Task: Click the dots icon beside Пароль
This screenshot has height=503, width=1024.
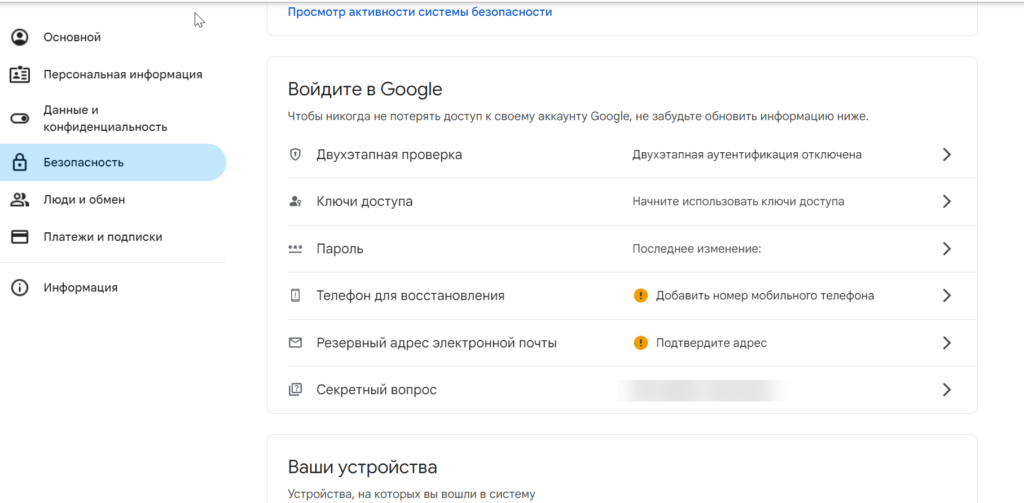Action: (295, 249)
